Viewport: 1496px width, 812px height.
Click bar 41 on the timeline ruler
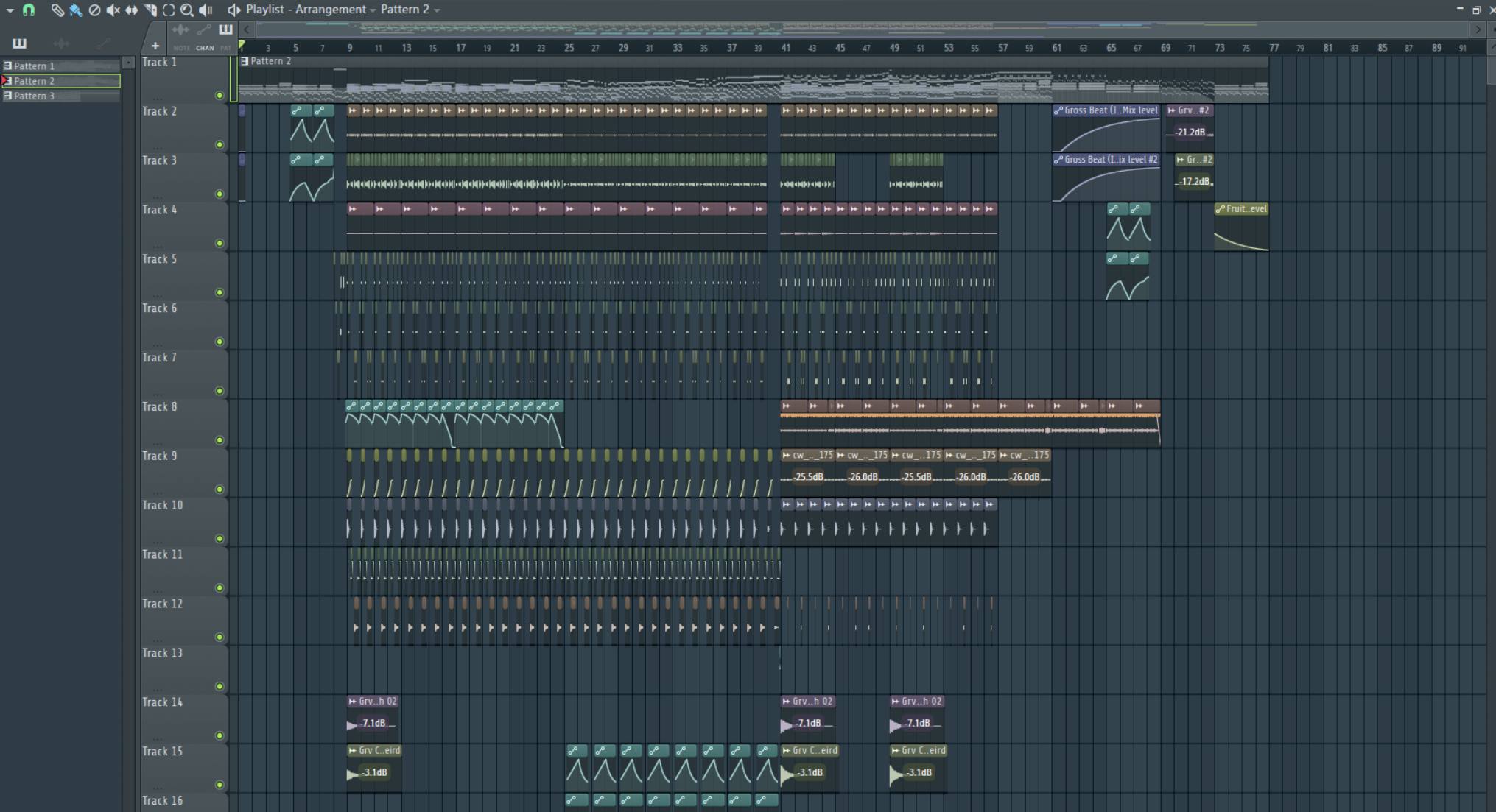[x=786, y=47]
